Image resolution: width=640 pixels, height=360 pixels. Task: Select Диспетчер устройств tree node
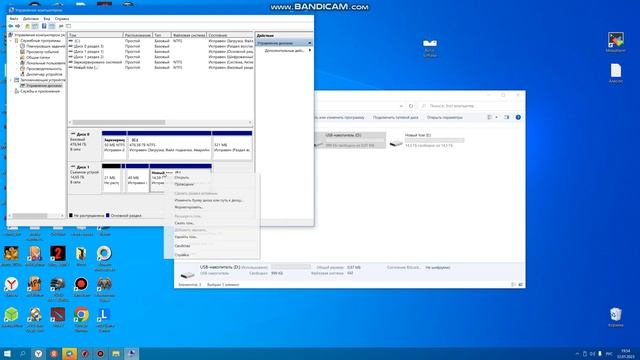42,74
